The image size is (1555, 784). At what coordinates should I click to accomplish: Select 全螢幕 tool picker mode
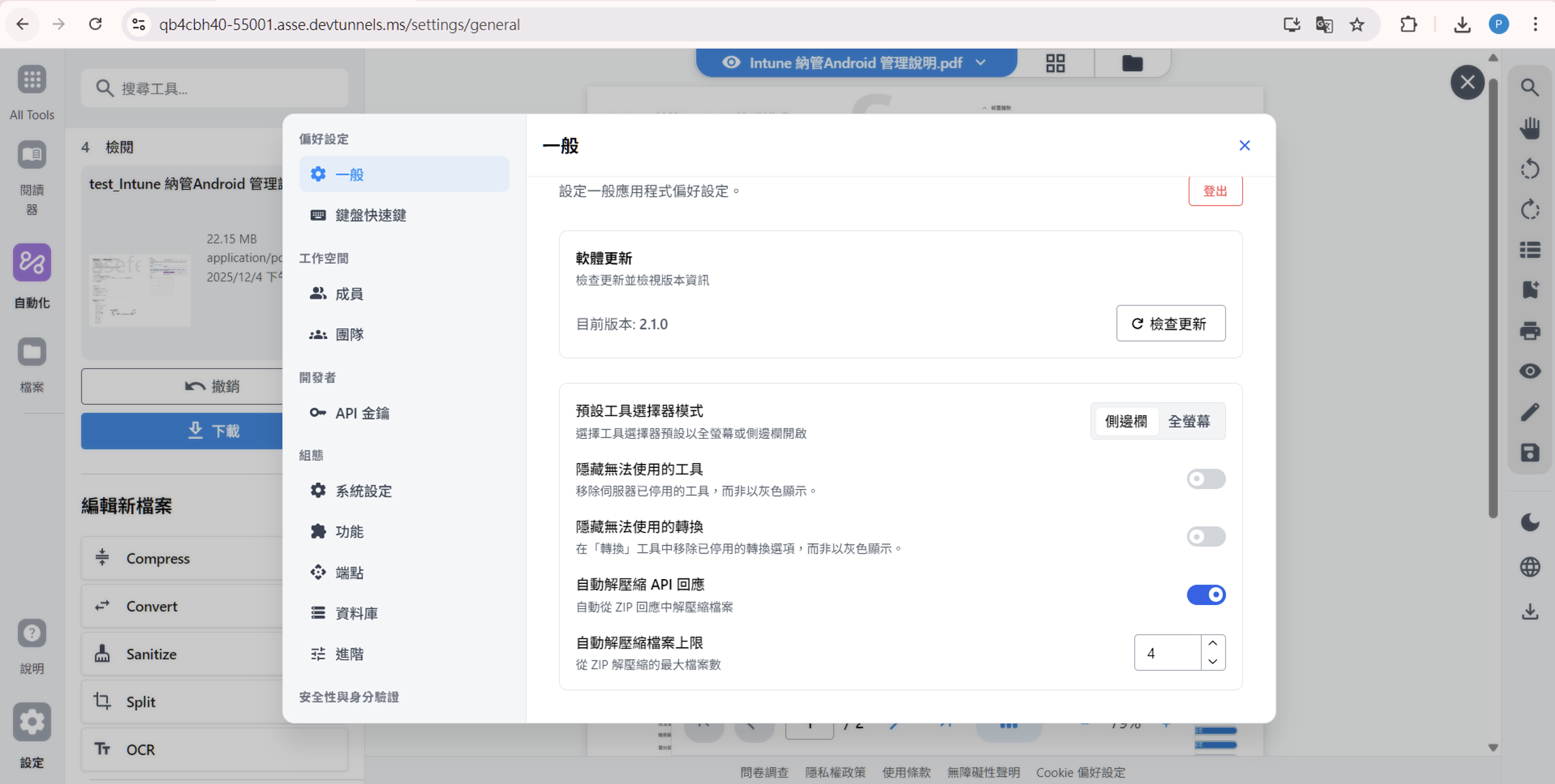[1189, 421]
